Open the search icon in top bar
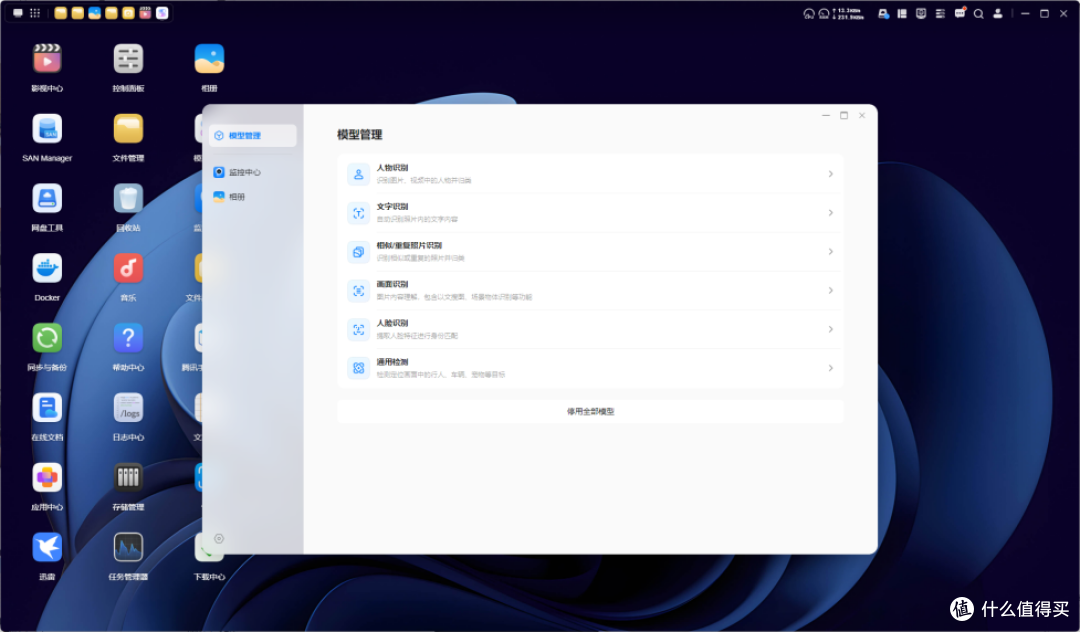Screen dimensions: 1080x632 coord(978,14)
